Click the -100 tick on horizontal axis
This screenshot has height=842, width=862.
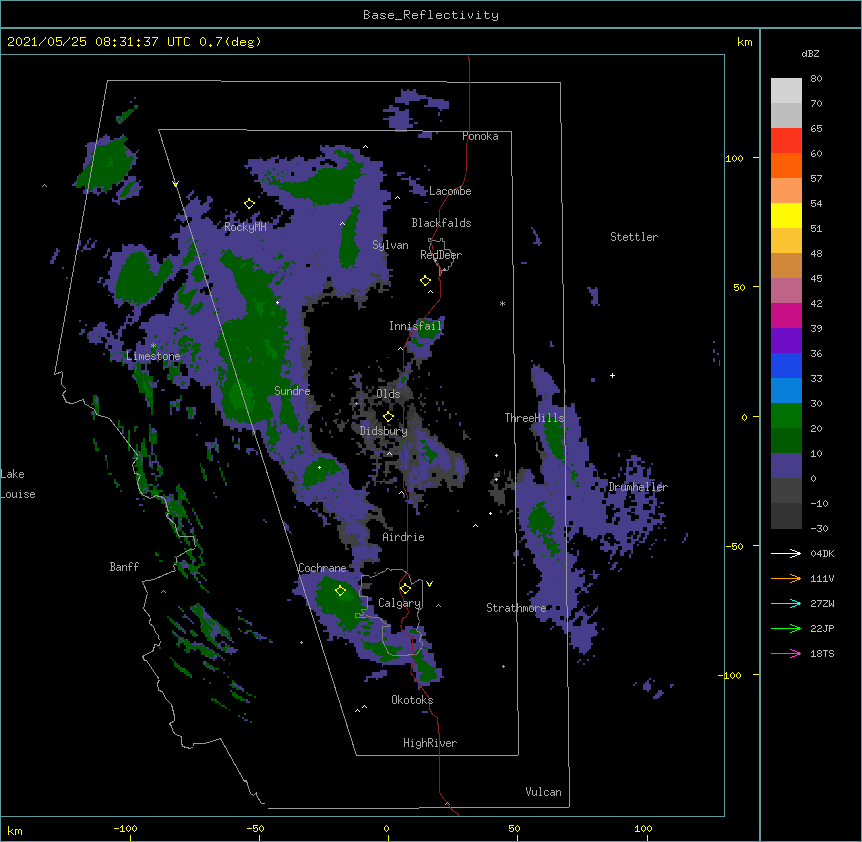[125, 828]
